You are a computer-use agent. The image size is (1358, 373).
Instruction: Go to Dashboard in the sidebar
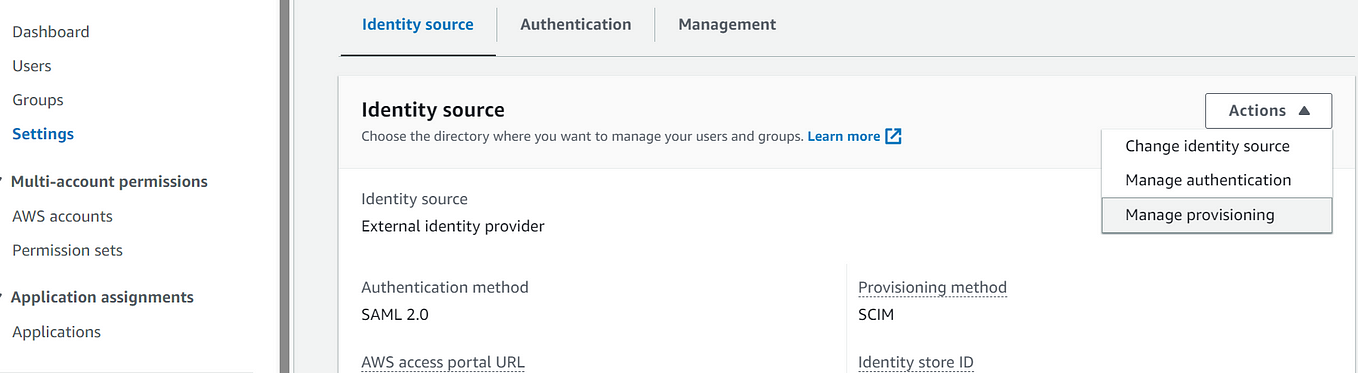pos(51,32)
